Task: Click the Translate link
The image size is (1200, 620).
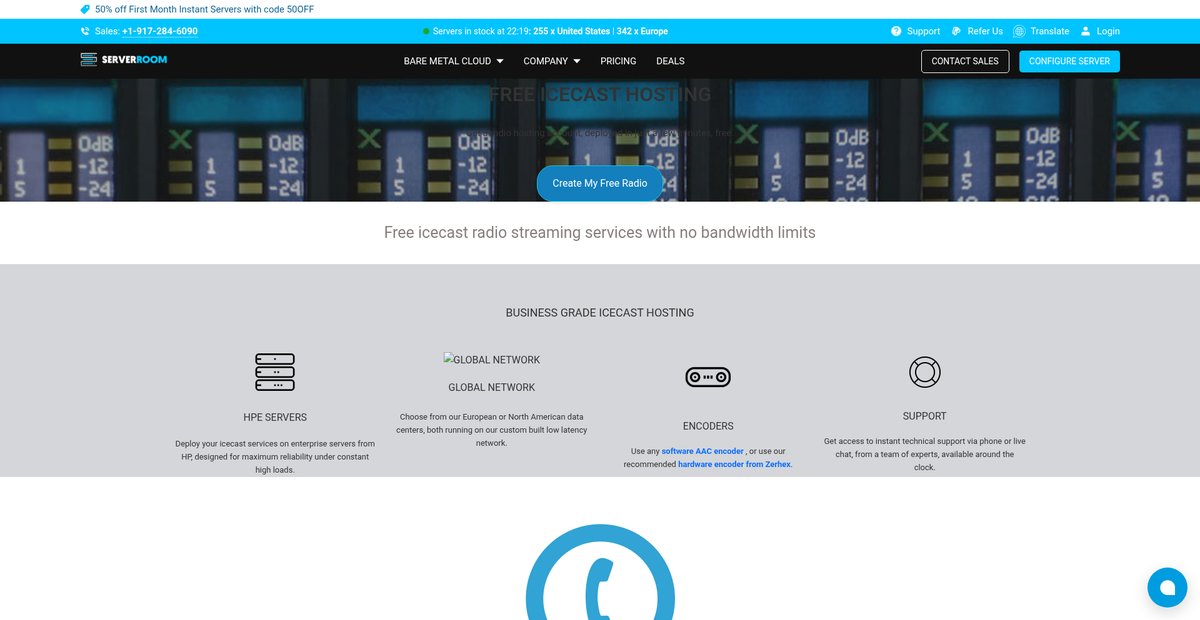Action: click(x=1050, y=31)
